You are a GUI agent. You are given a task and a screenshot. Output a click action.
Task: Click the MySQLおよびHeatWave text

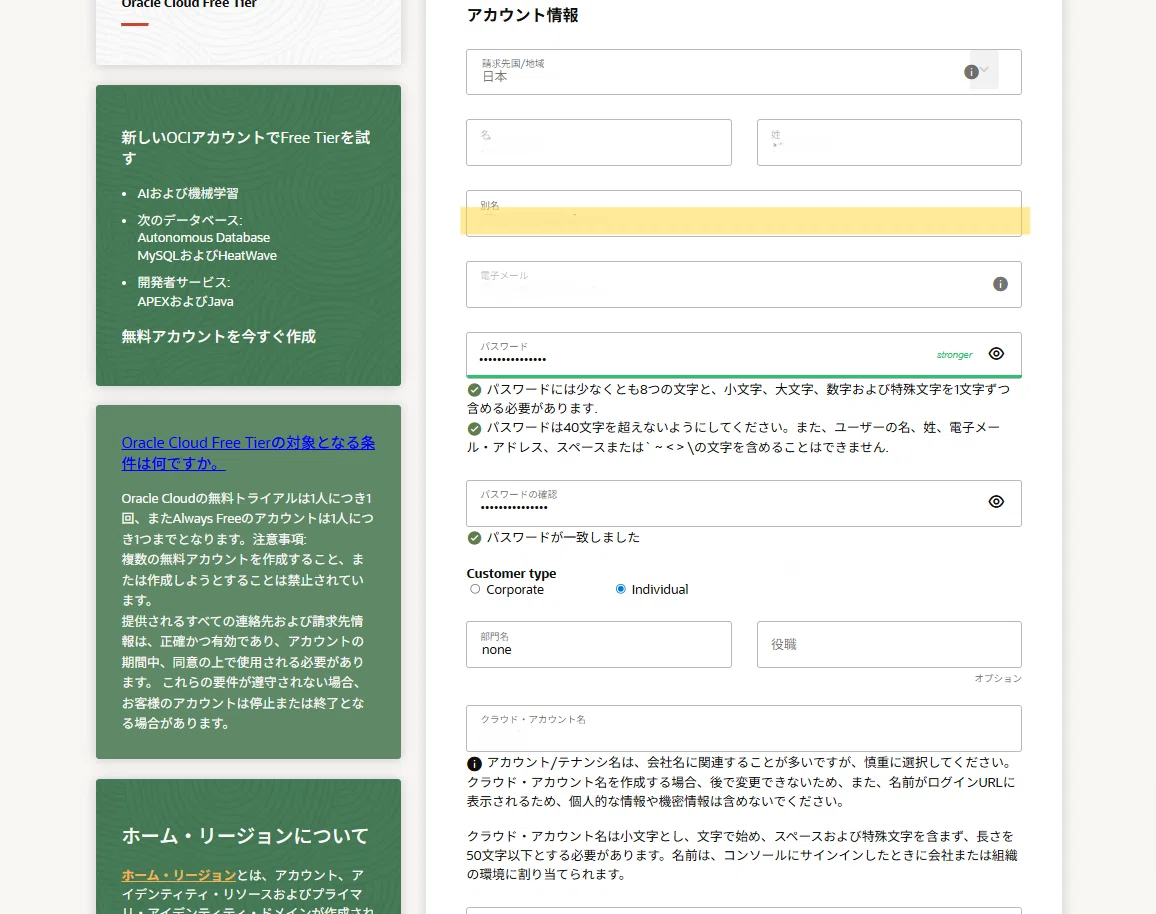207,256
